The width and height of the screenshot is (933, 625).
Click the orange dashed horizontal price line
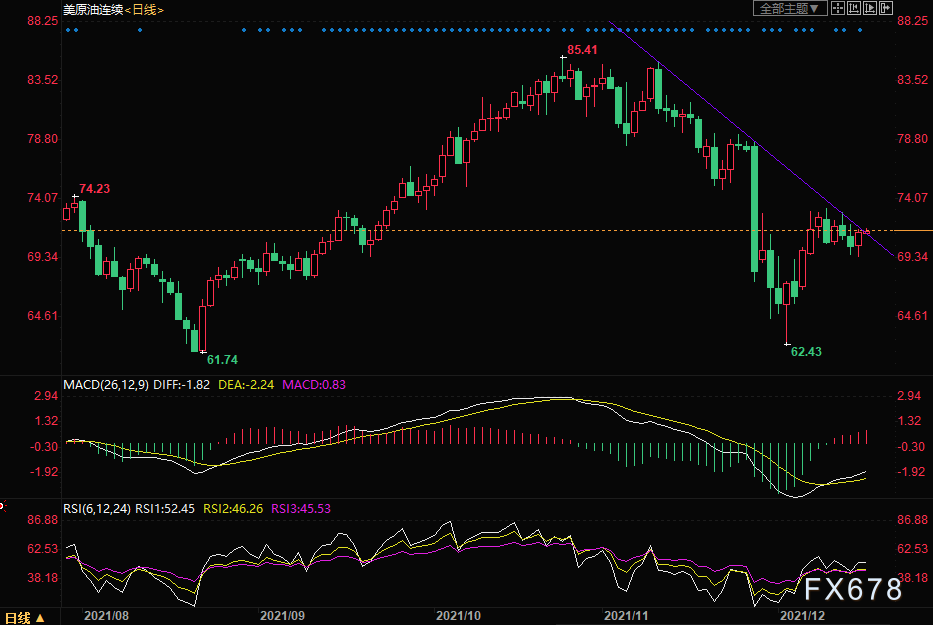[x=500, y=231]
